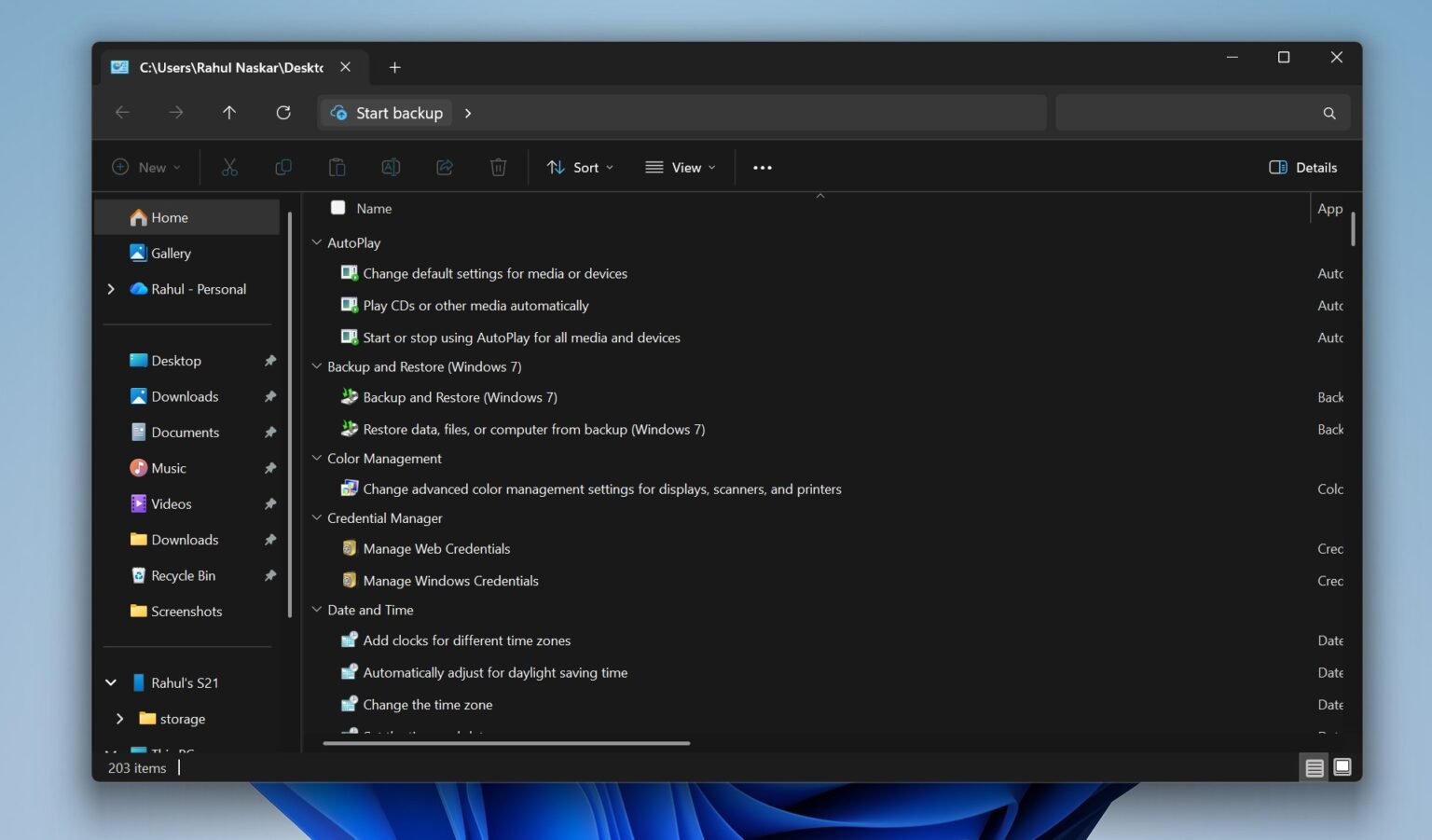
Task: Open the See more three-dots menu
Action: (x=763, y=168)
